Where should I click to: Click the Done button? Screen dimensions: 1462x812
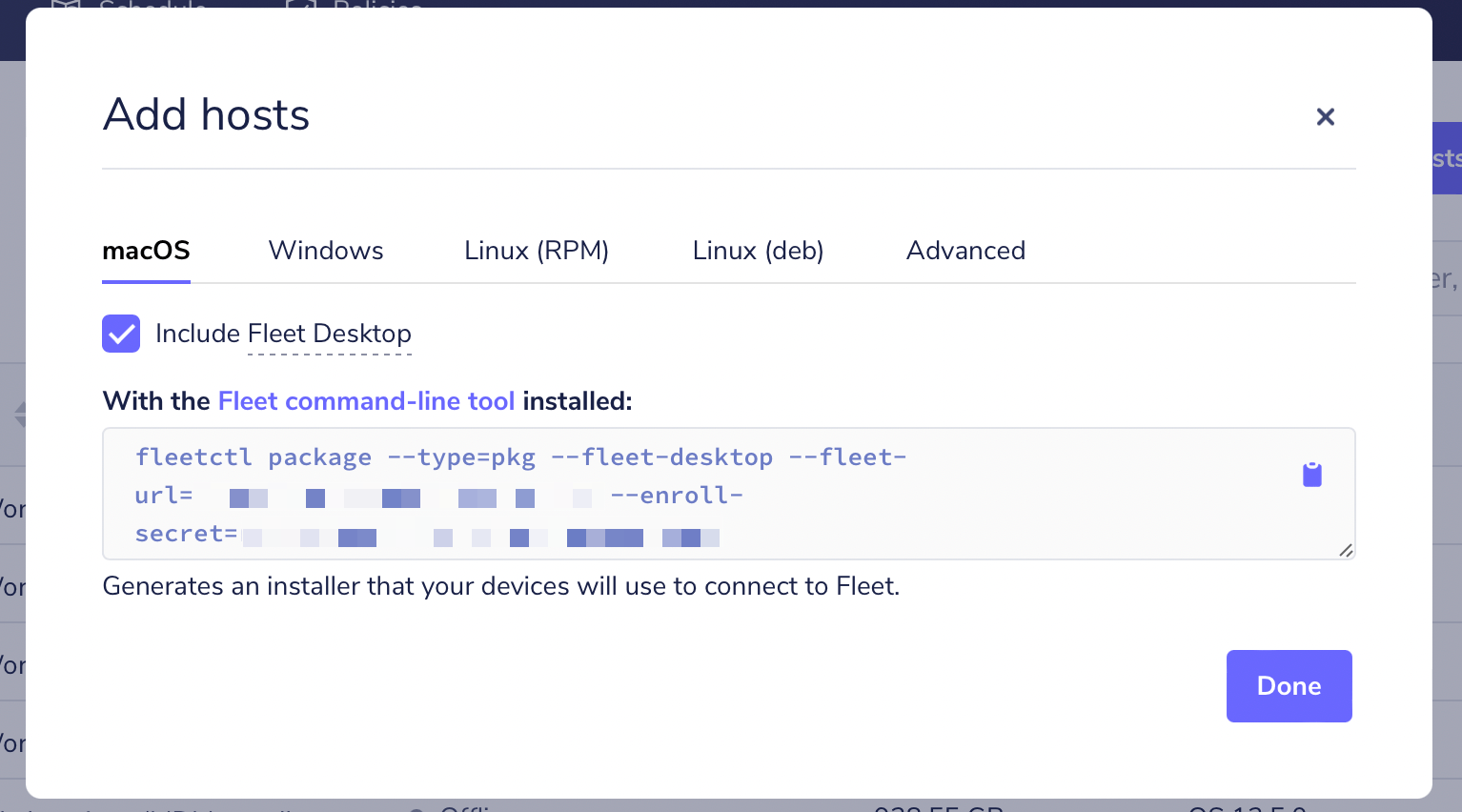coord(1289,686)
